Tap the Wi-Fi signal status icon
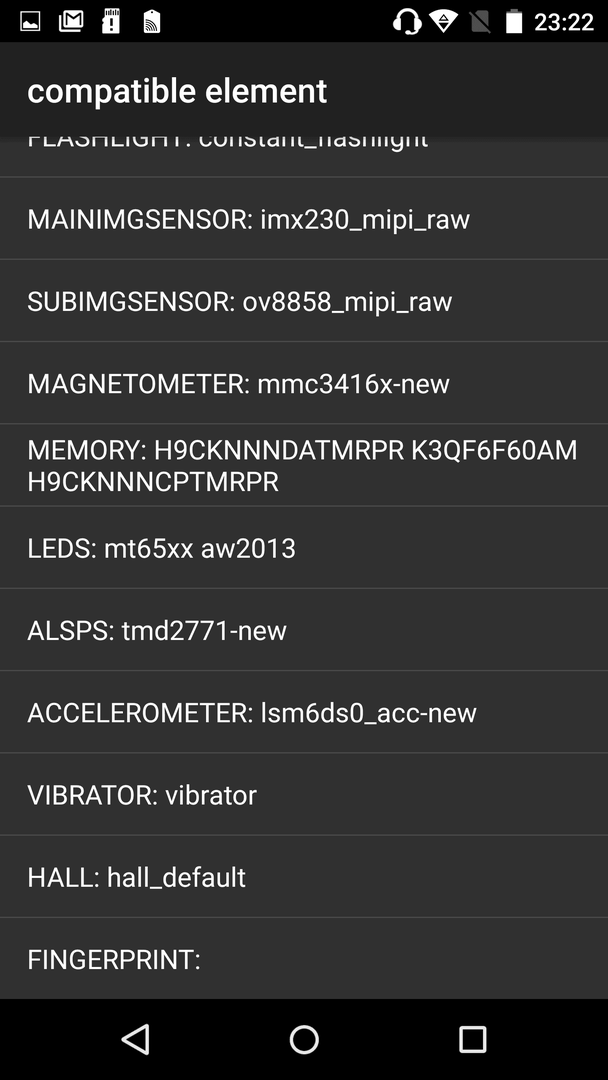The image size is (608, 1080). (x=443, y=21)
